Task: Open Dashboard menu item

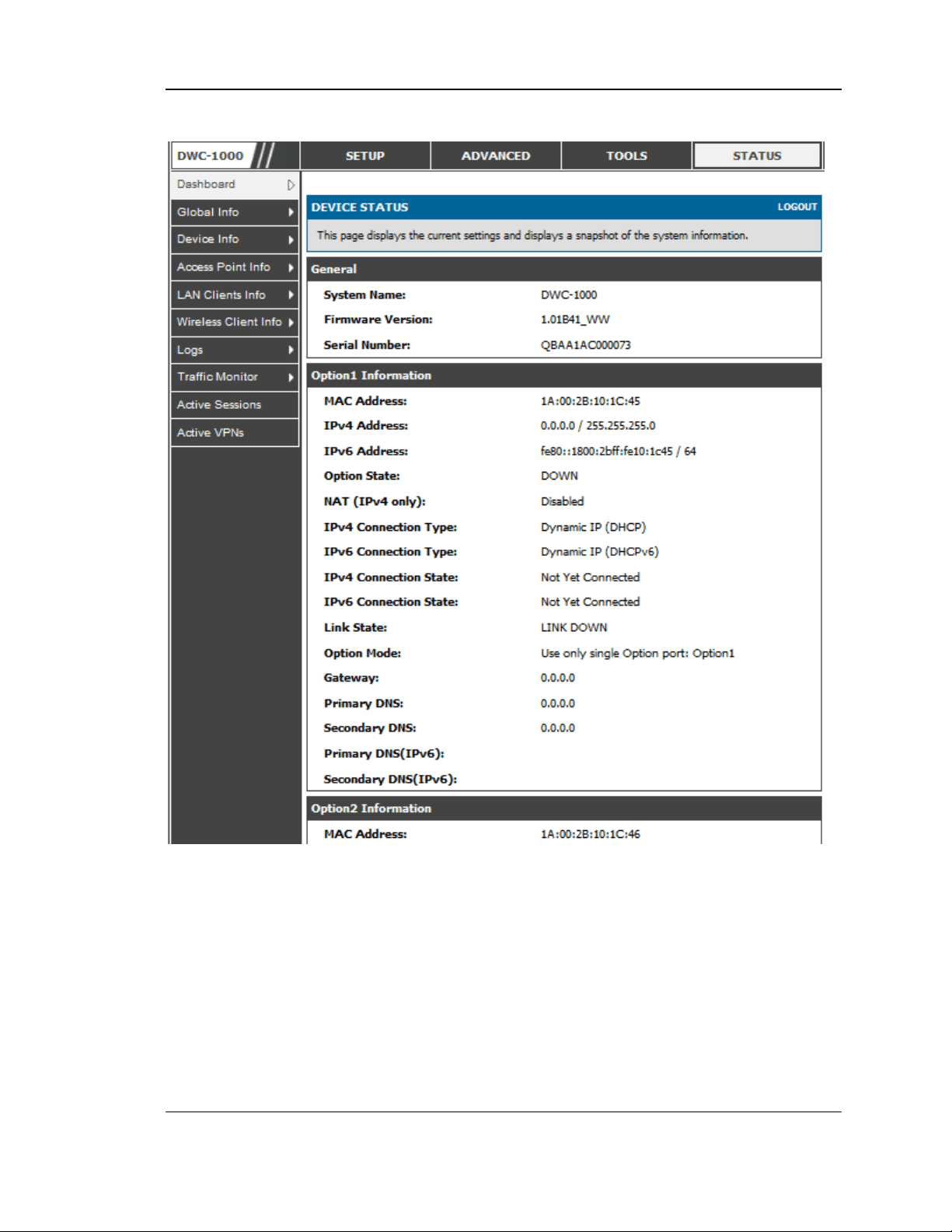Action: pos(235,184)
